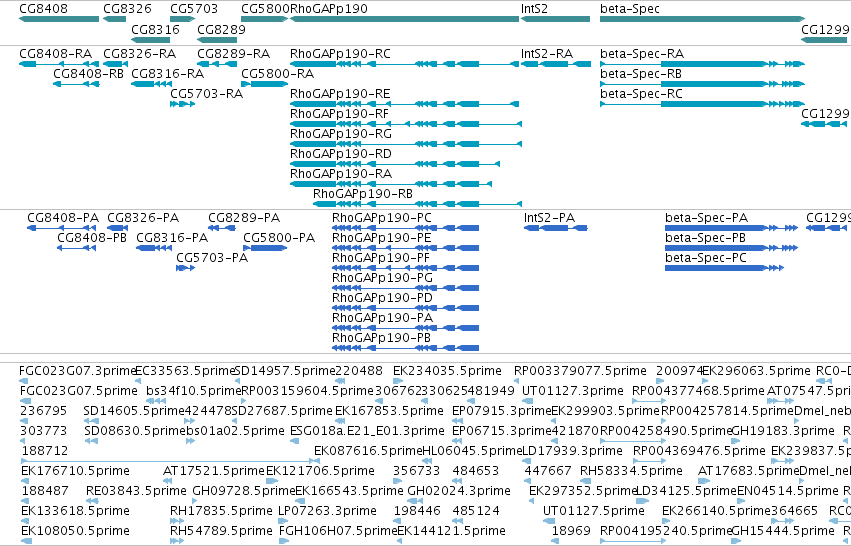The width and height of the screenshot is (851, 546).
Task: Select the beta-Spec-RC transcript label
Action: pos(642,94)
